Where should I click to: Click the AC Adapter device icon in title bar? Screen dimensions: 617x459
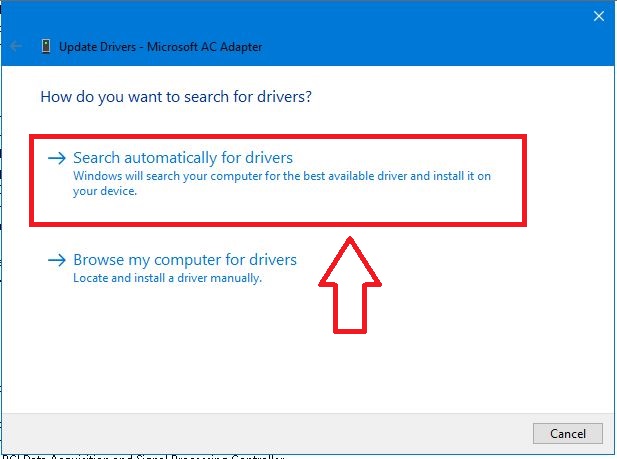pos(46,46)
